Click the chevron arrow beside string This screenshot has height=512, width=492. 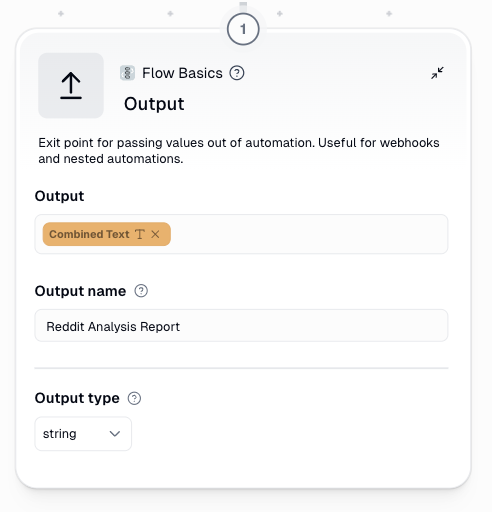point(115,434)
